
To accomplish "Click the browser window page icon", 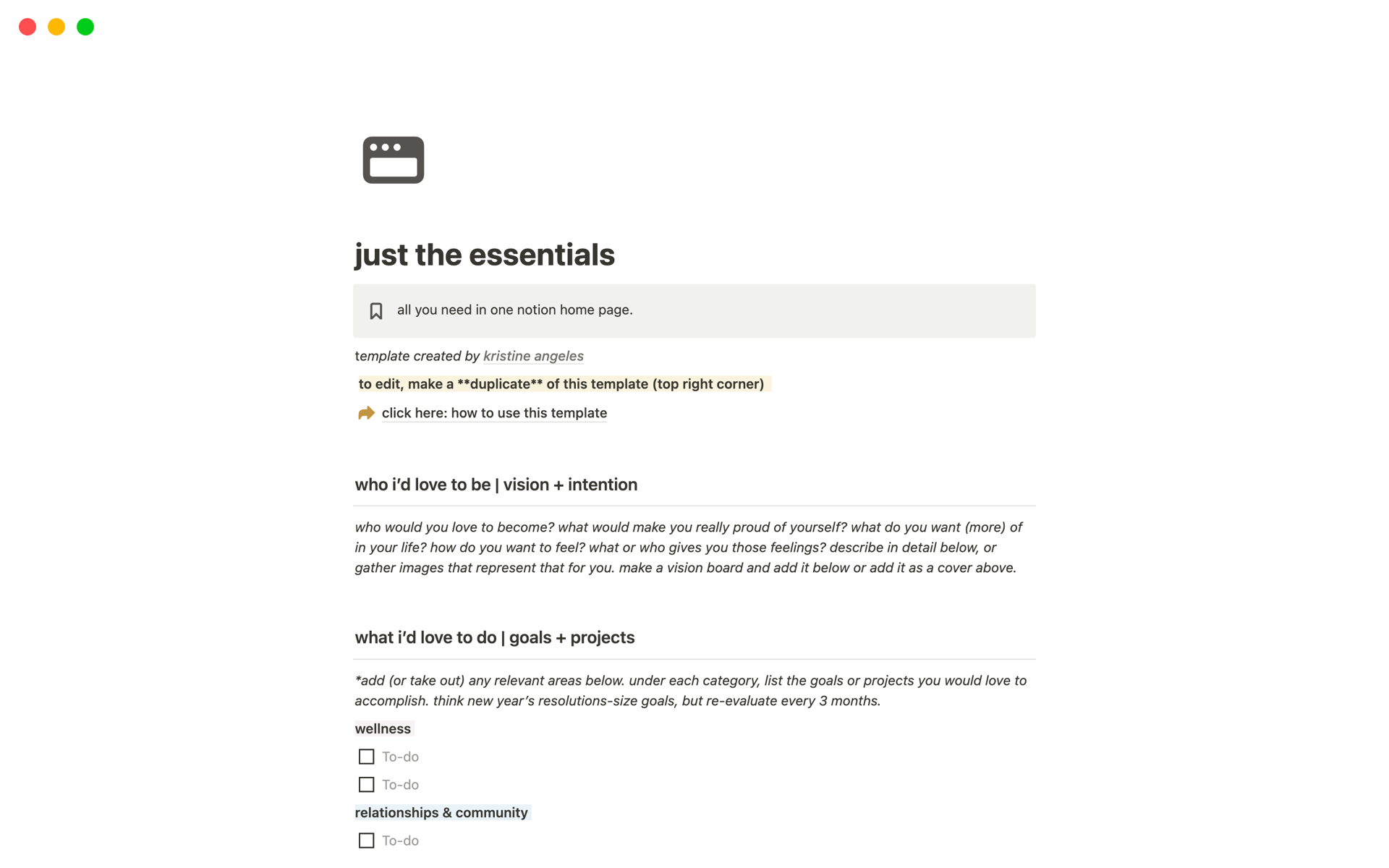I will pos(393,160).
